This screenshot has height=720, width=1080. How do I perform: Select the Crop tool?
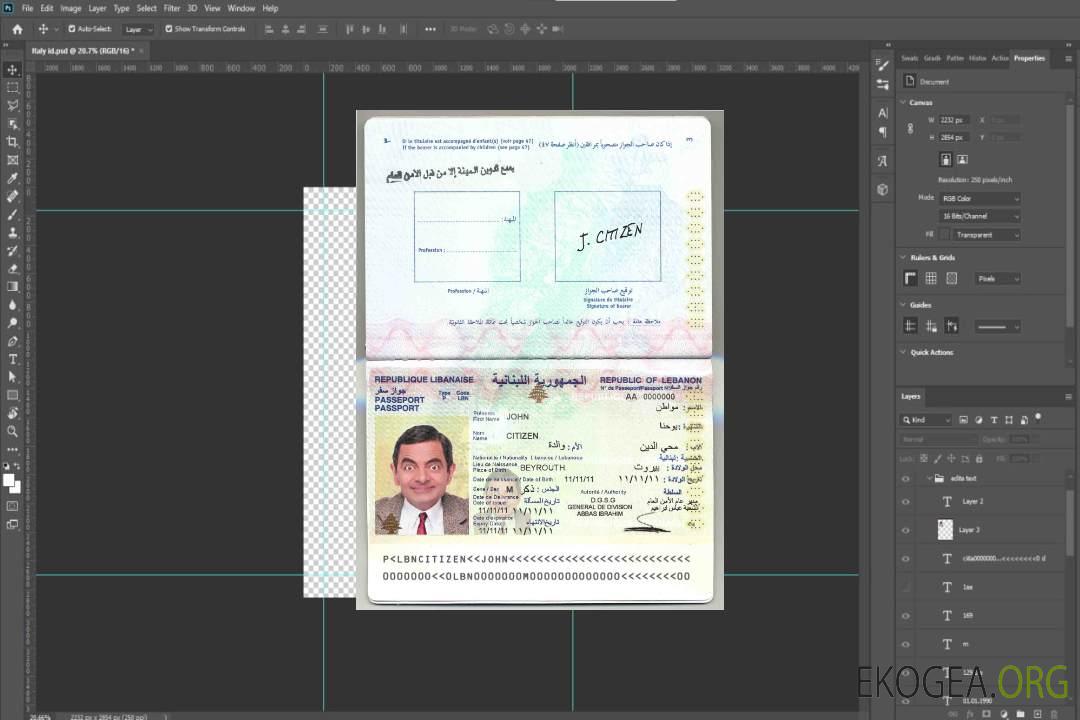click(12, 142)
